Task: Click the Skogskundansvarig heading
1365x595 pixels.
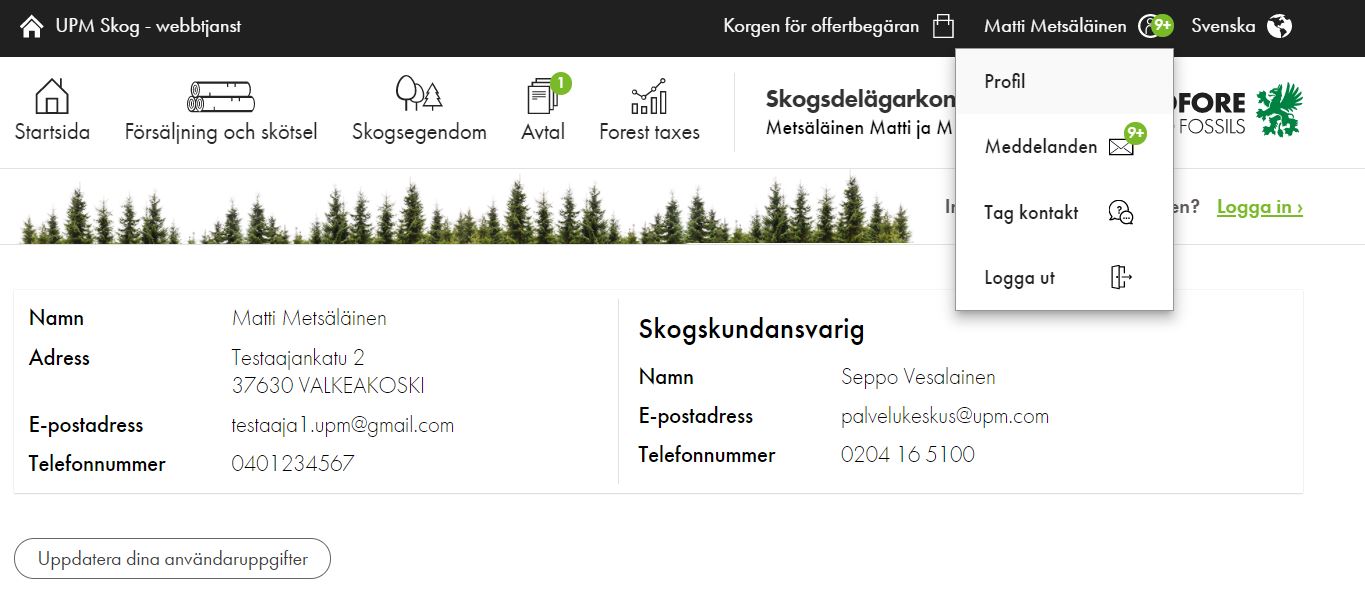Action: pos(752,330)
